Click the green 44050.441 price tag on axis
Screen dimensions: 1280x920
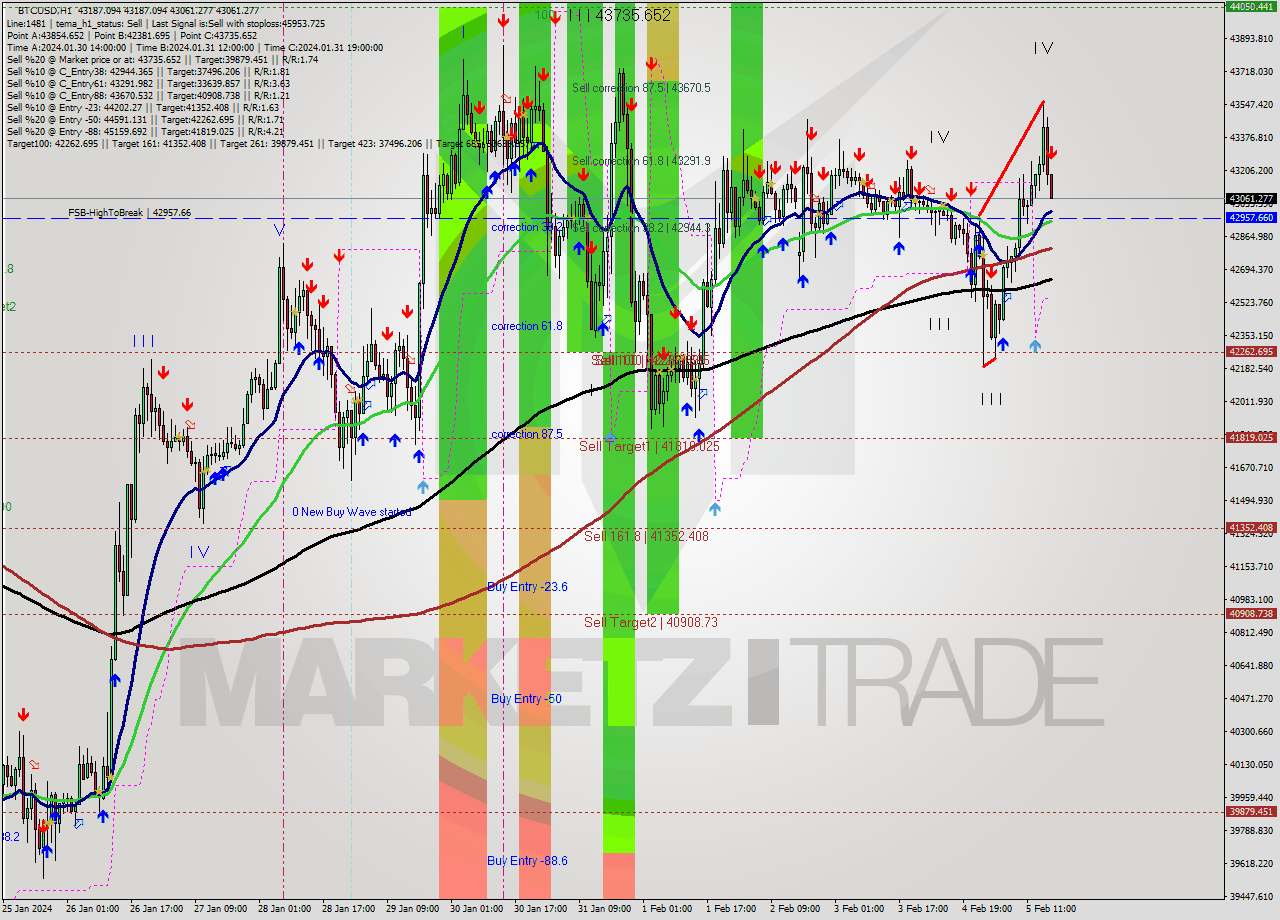click(x=1251, y=6)
